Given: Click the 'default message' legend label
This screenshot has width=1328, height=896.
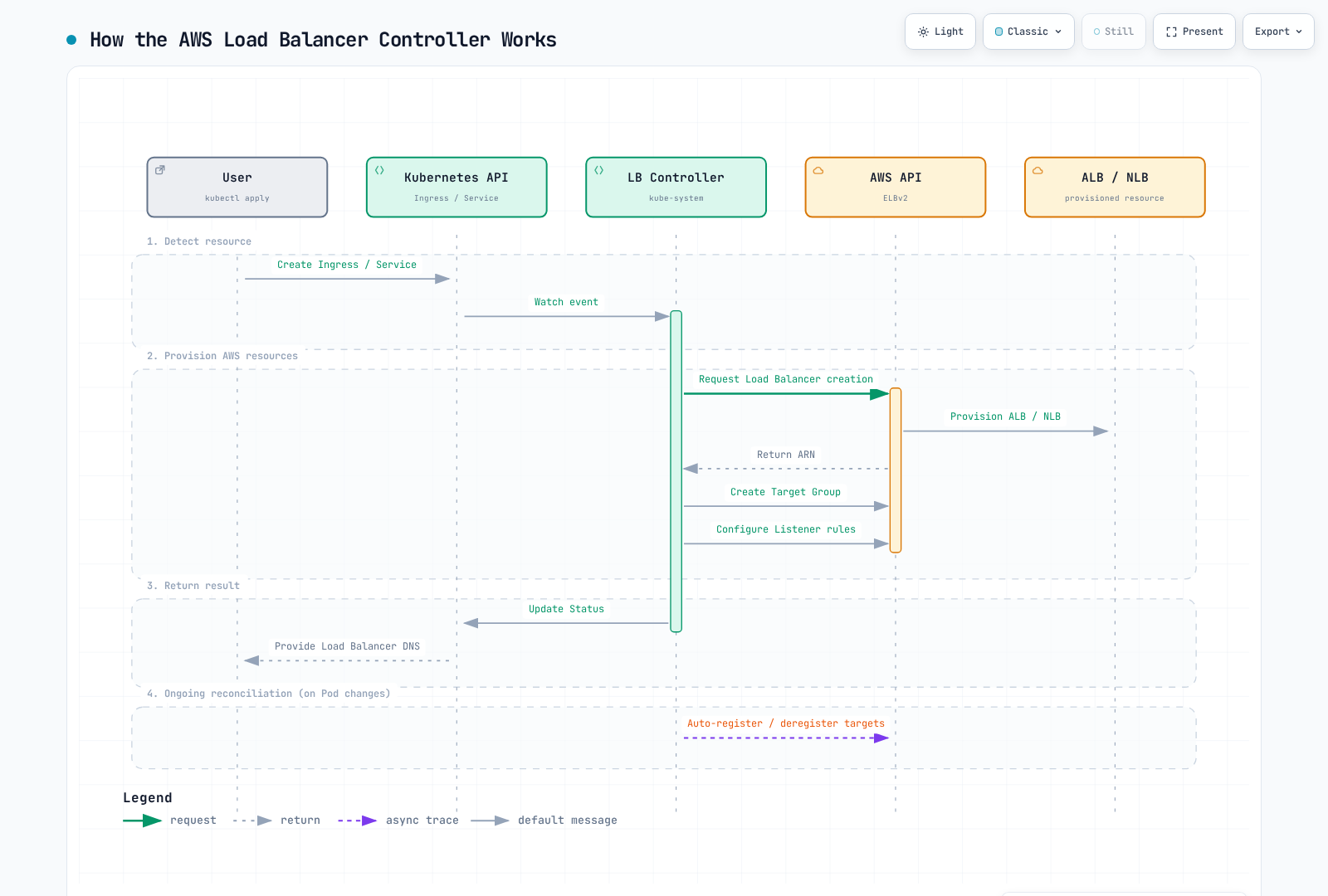Looking at the screenshot, I should 568,821.
